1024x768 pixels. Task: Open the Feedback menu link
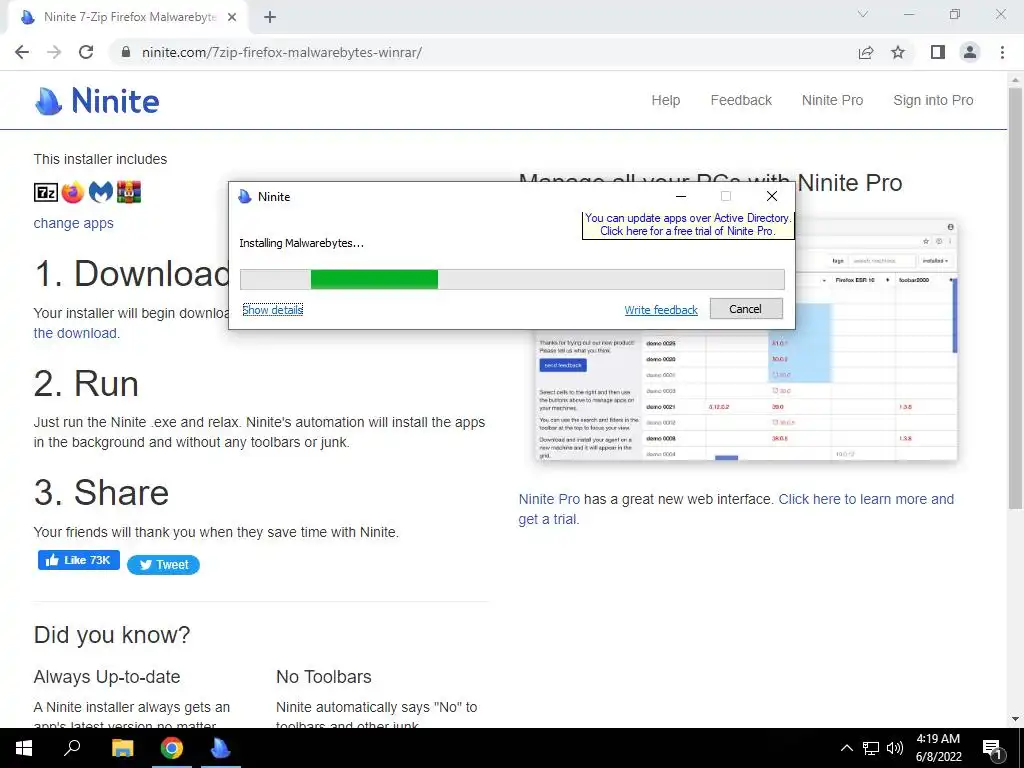point(741,101)
